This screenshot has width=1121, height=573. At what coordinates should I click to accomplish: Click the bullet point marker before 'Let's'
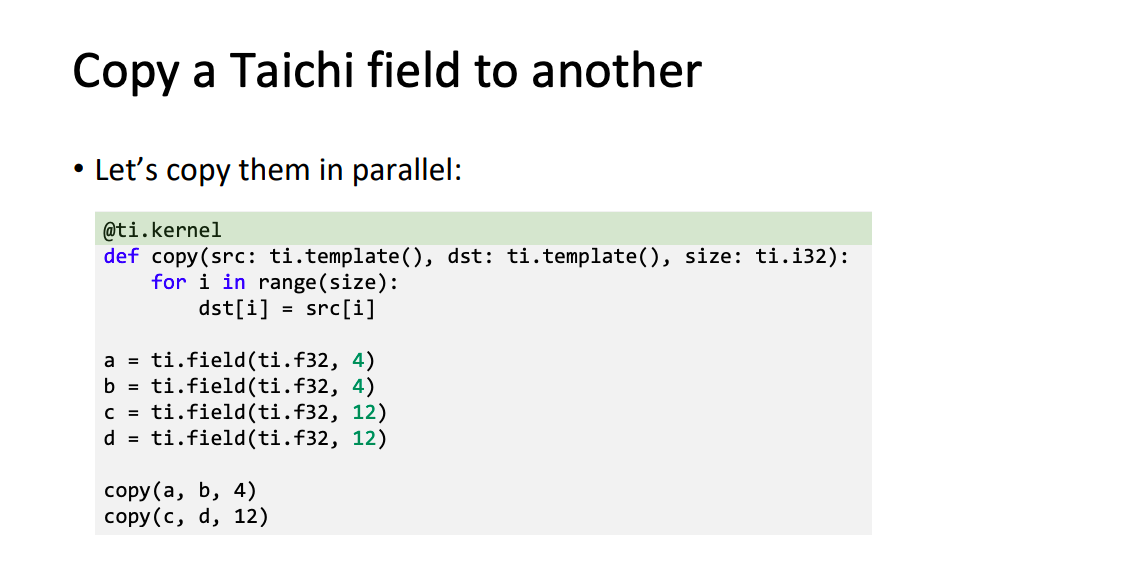pos(78,170)
